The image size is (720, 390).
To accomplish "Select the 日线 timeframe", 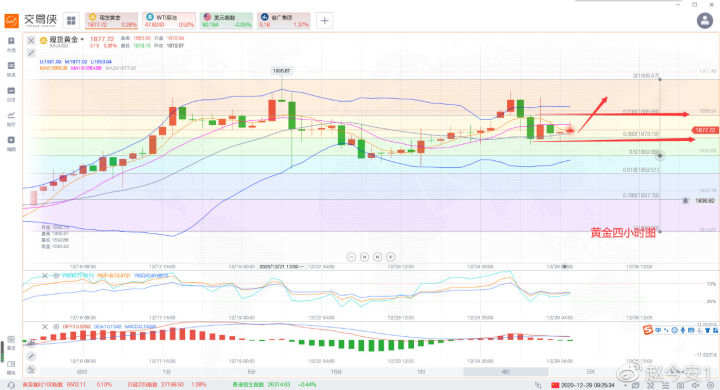I will (590, 372).
